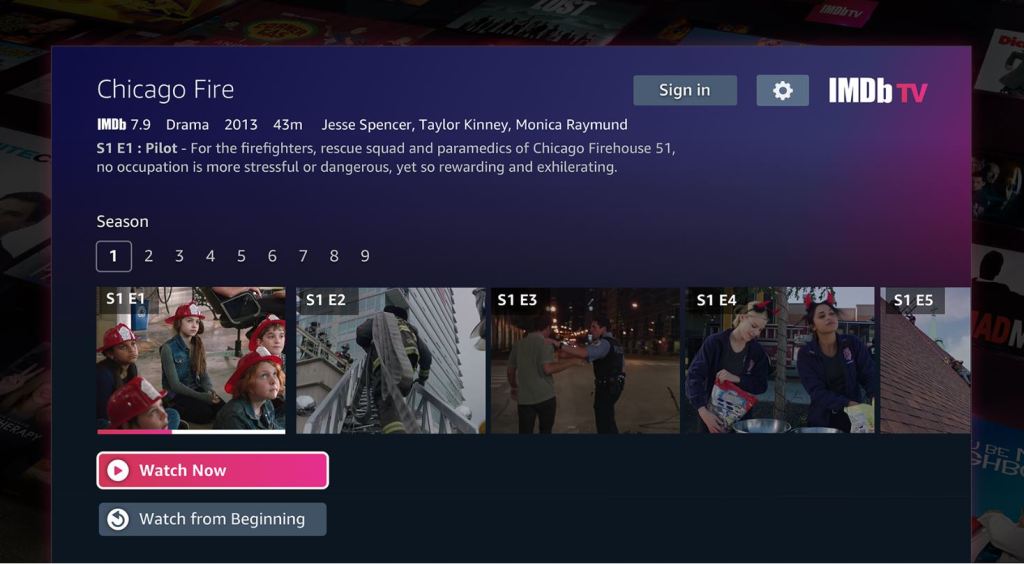Select season 1
Viewport: 1024px width, 564px height.
[114, 257]
